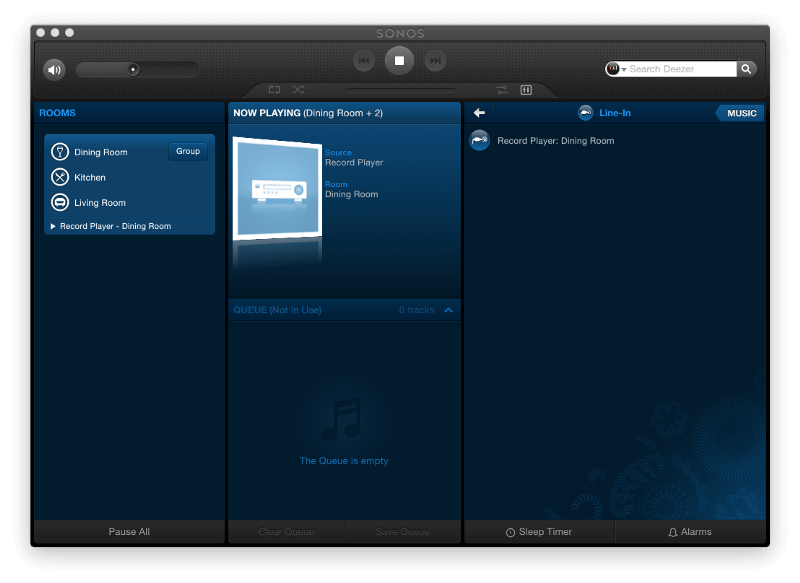
Task: Click the track progress bar
Action: [x=401, y=90]
